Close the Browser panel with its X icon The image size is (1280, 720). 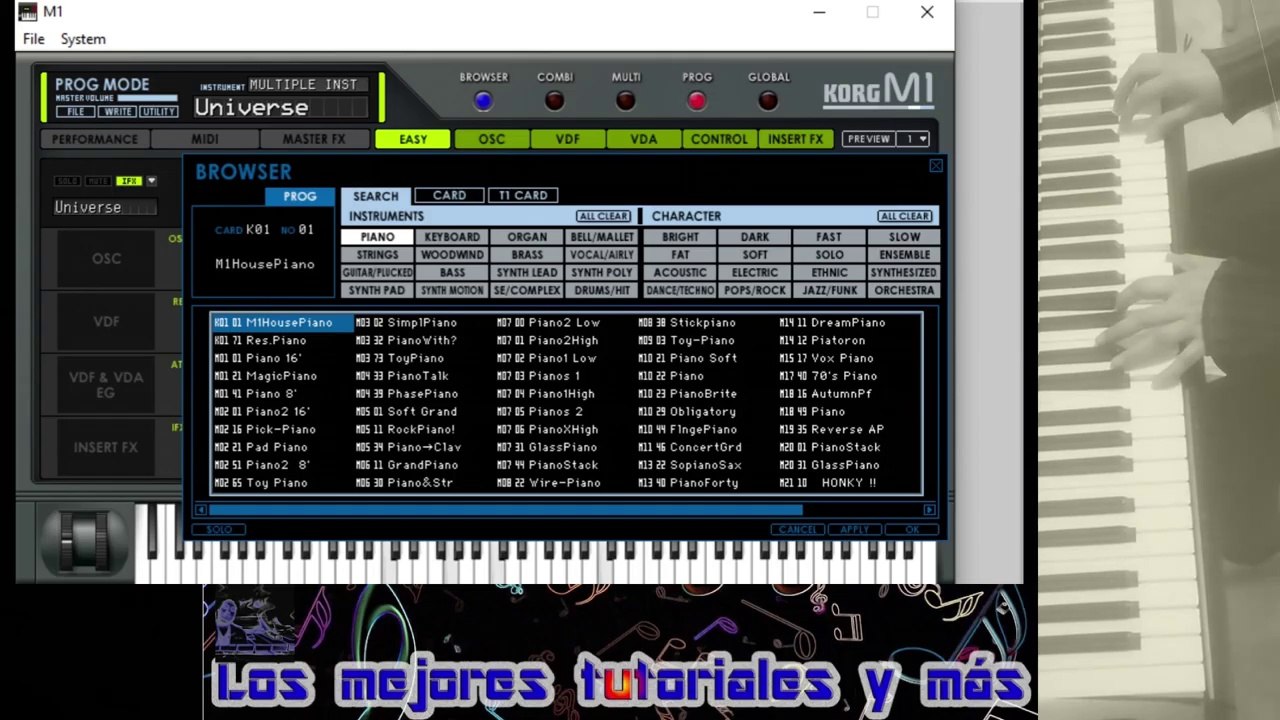936,166
